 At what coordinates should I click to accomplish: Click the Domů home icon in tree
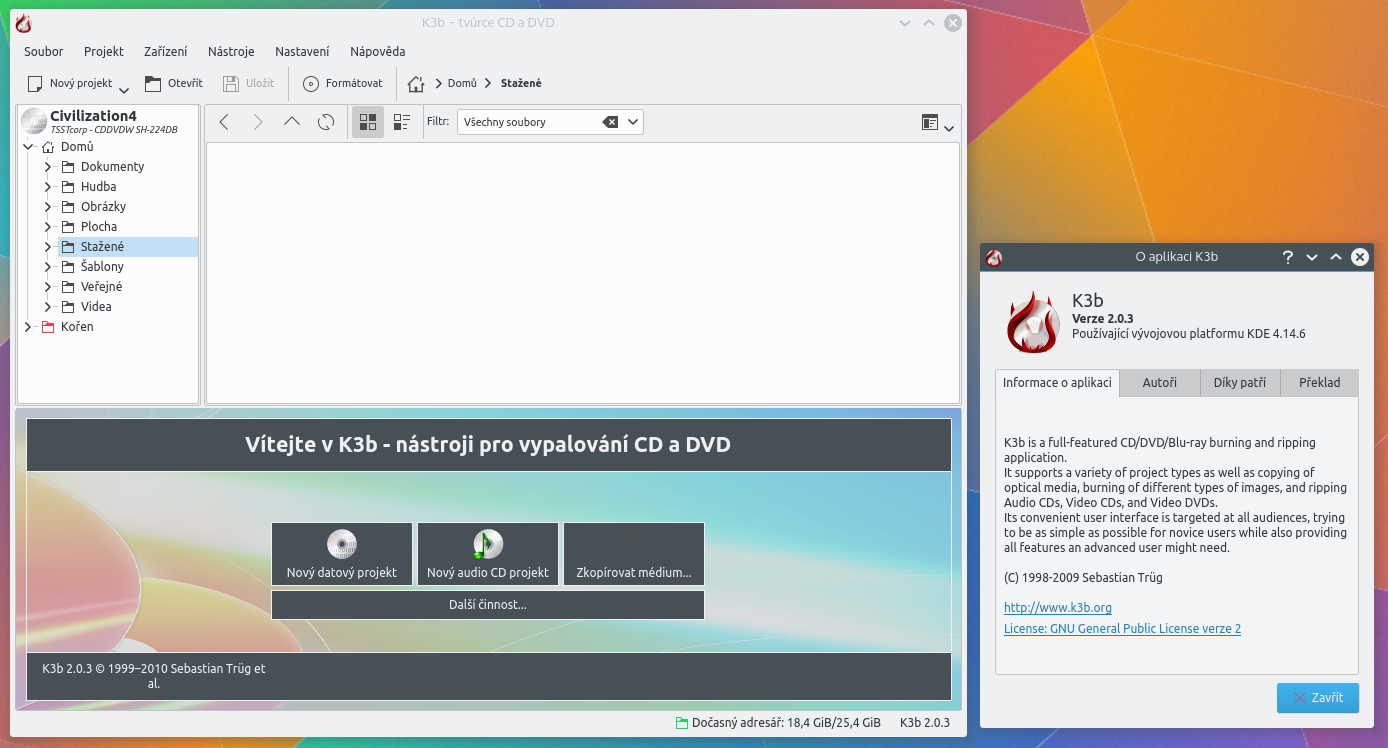pyautogui.click(x=48, y=147)
